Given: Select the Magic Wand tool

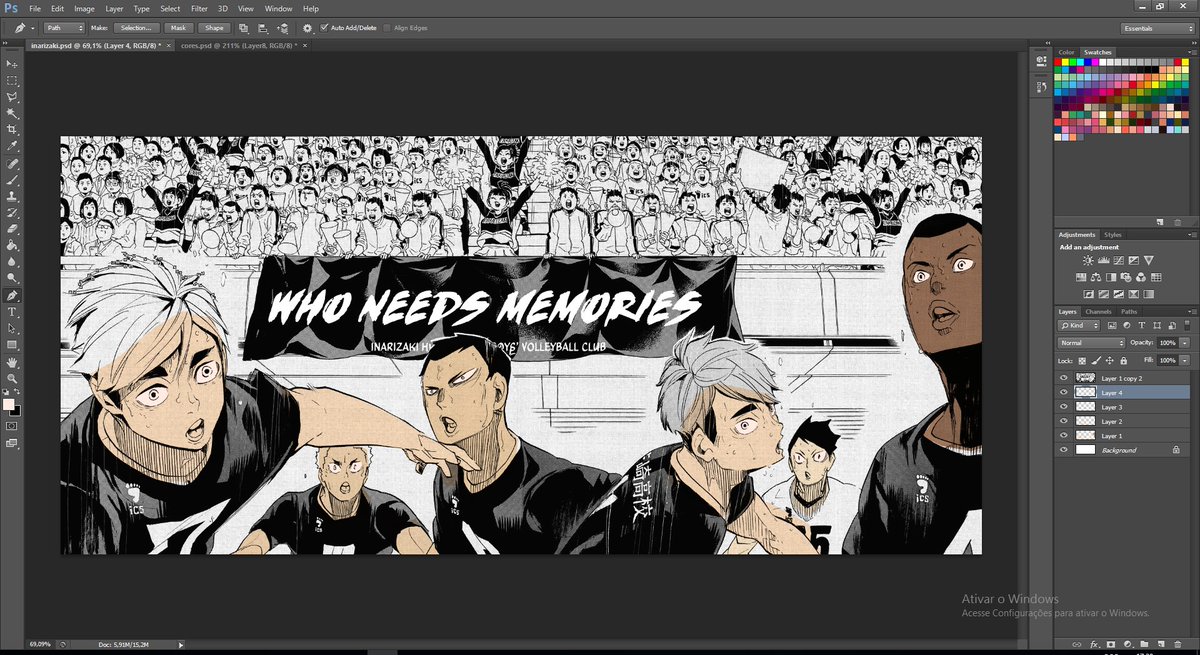Looking at the screenshot, I should pyautogui.click(x=12, y=113).
